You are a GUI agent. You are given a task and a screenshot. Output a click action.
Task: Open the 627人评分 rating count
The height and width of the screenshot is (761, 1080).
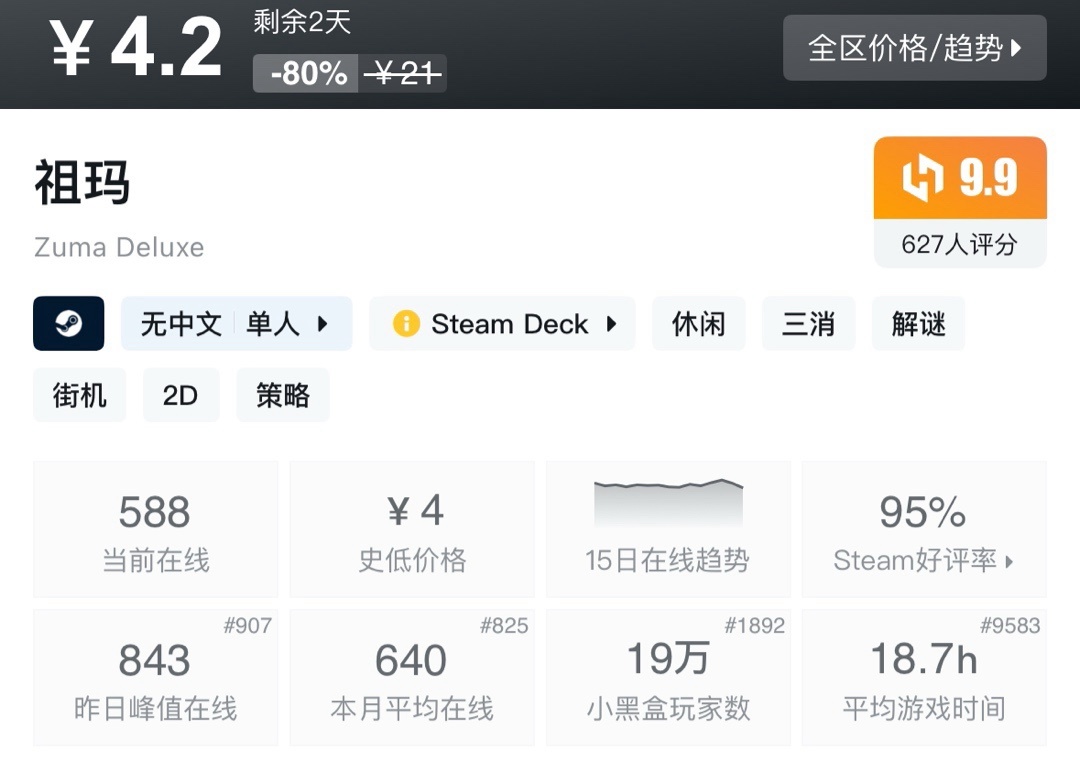point(959,244)
